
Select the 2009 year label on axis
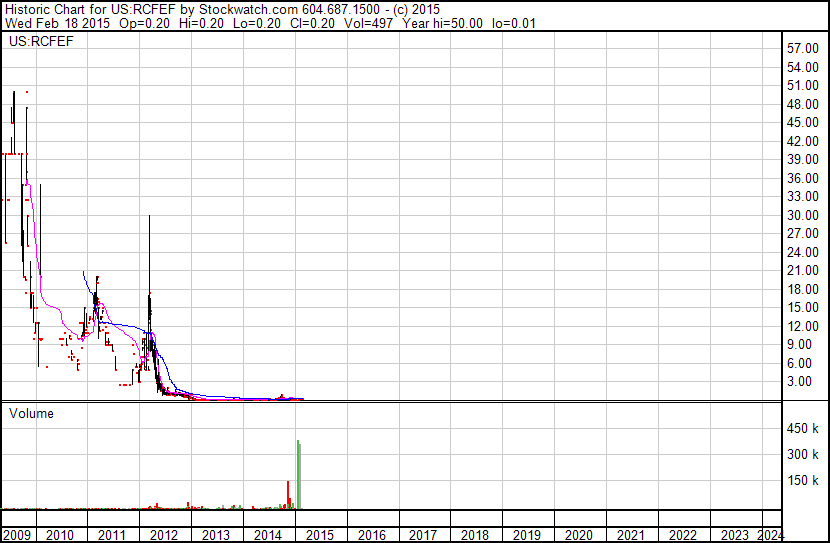[x=16, y=535]
